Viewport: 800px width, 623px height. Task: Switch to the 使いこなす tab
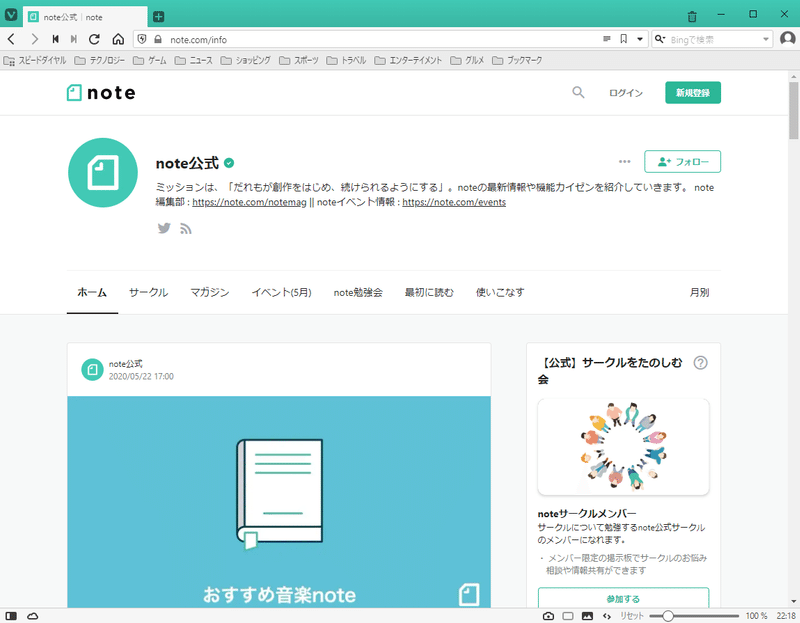(500, 292)
